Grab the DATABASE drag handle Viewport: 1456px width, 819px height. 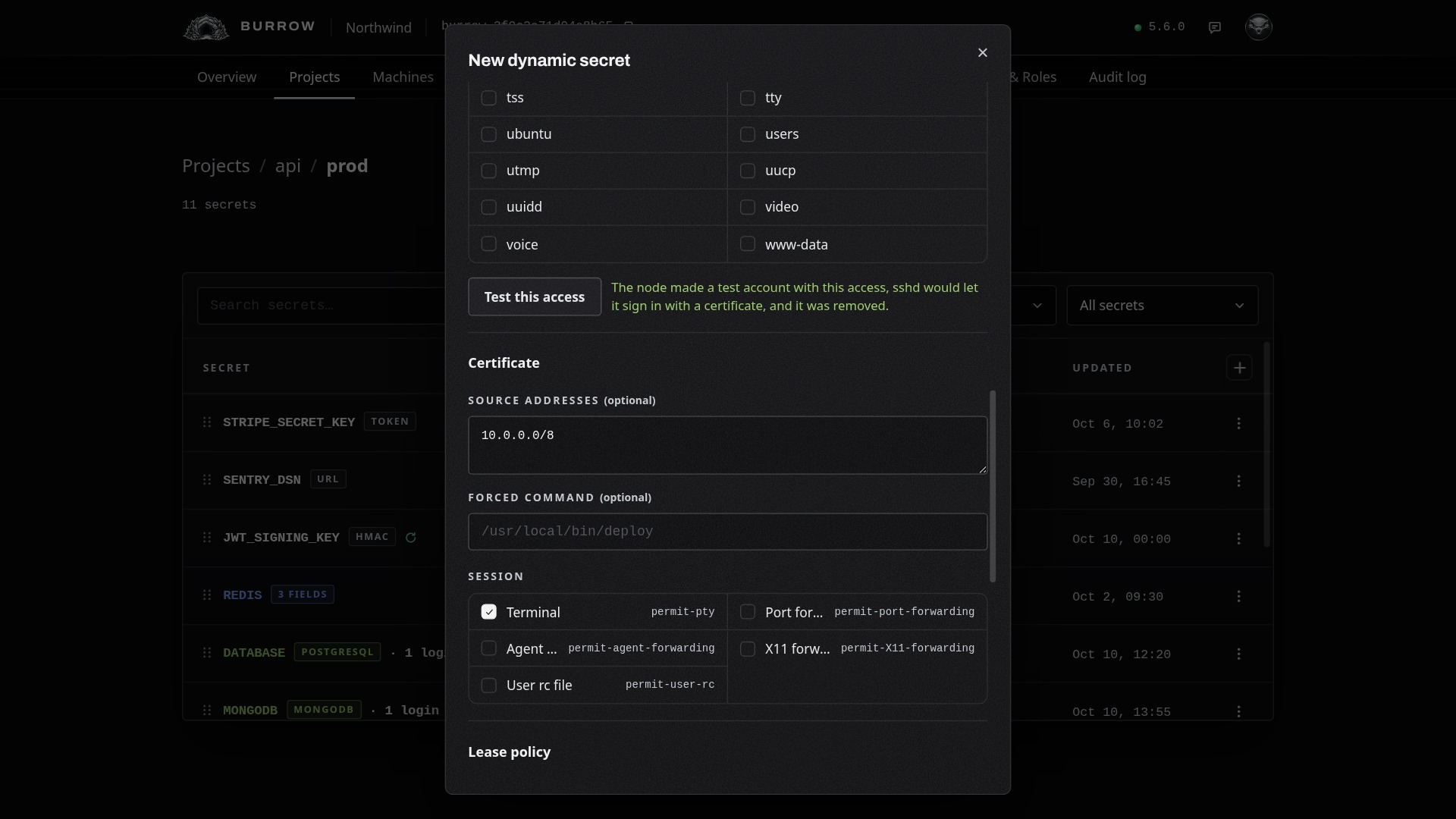click(x=207, y=652)
